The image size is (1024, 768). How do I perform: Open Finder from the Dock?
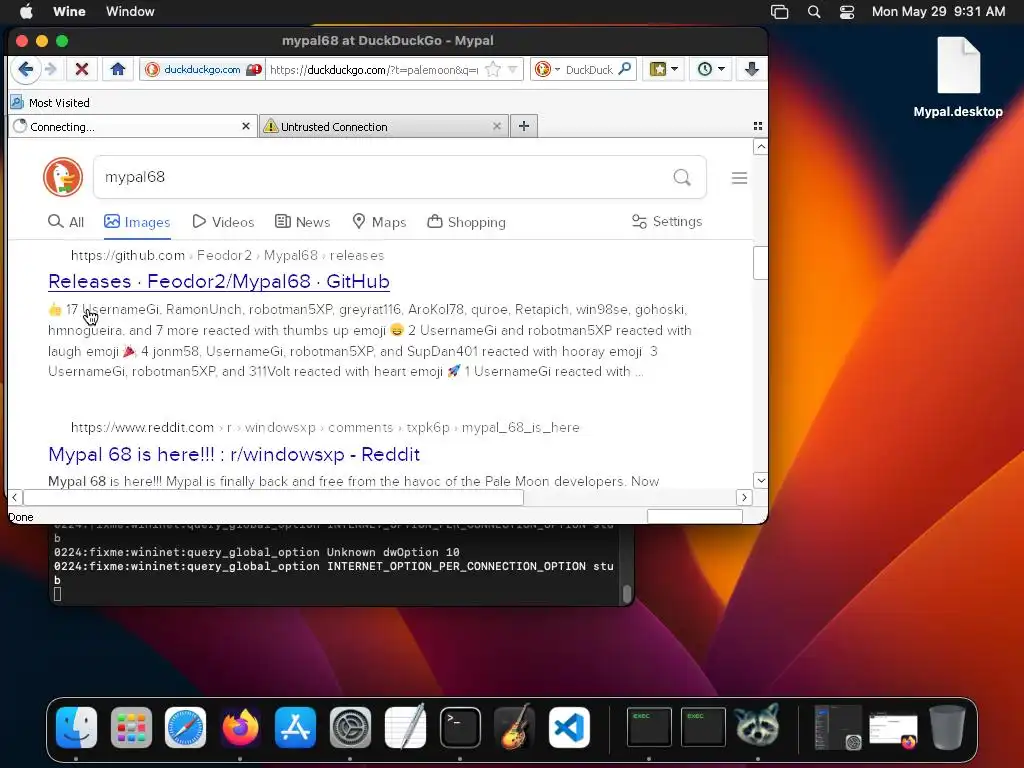pyautogui.click(x=76, y=728)
